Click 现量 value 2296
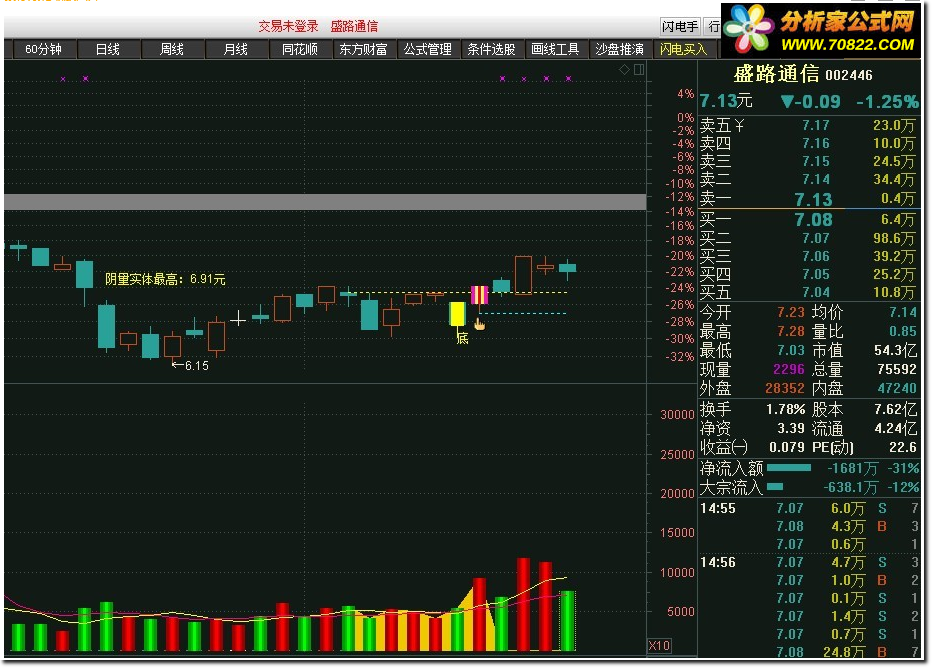 pyautogui.click(x=789, y=369)
